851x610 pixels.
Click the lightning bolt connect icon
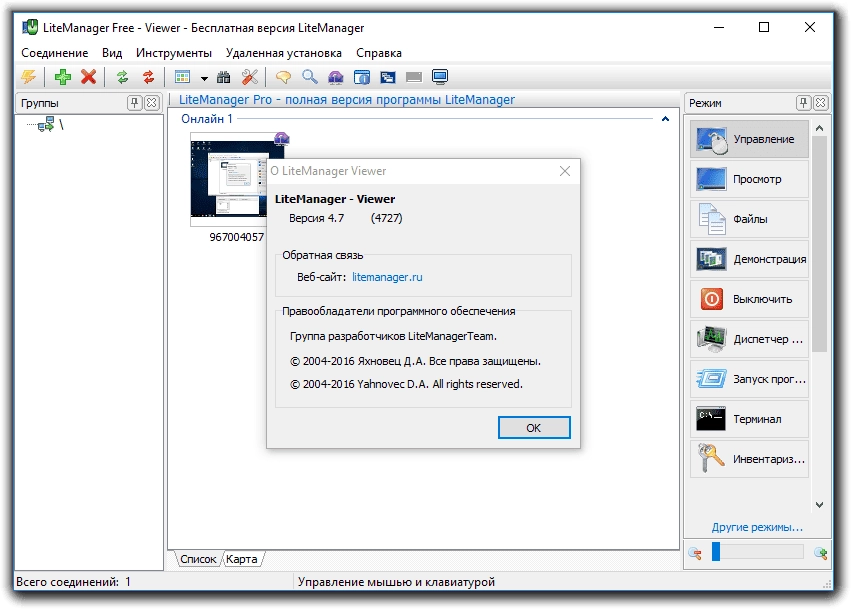click(29, 77)
